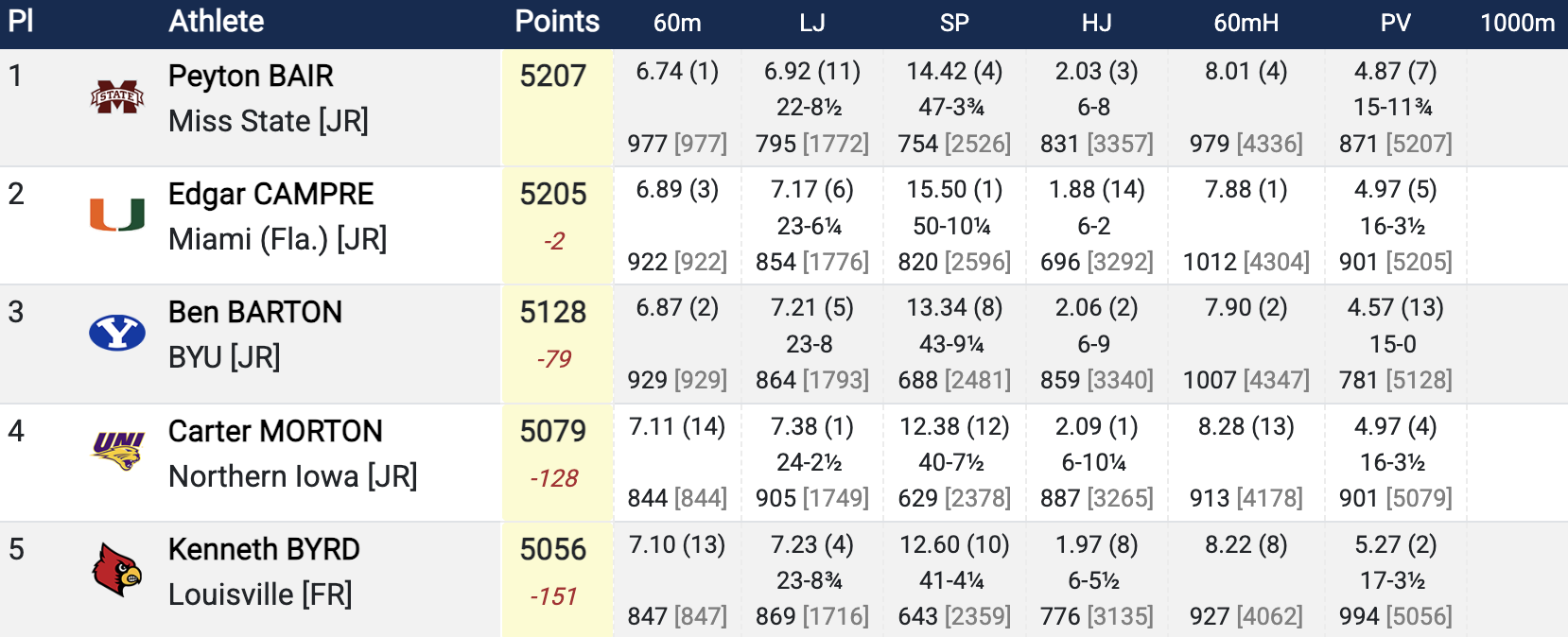Click the 60m column header
The width and height of the screenshot is (1568, 637).
click(677, 23)
